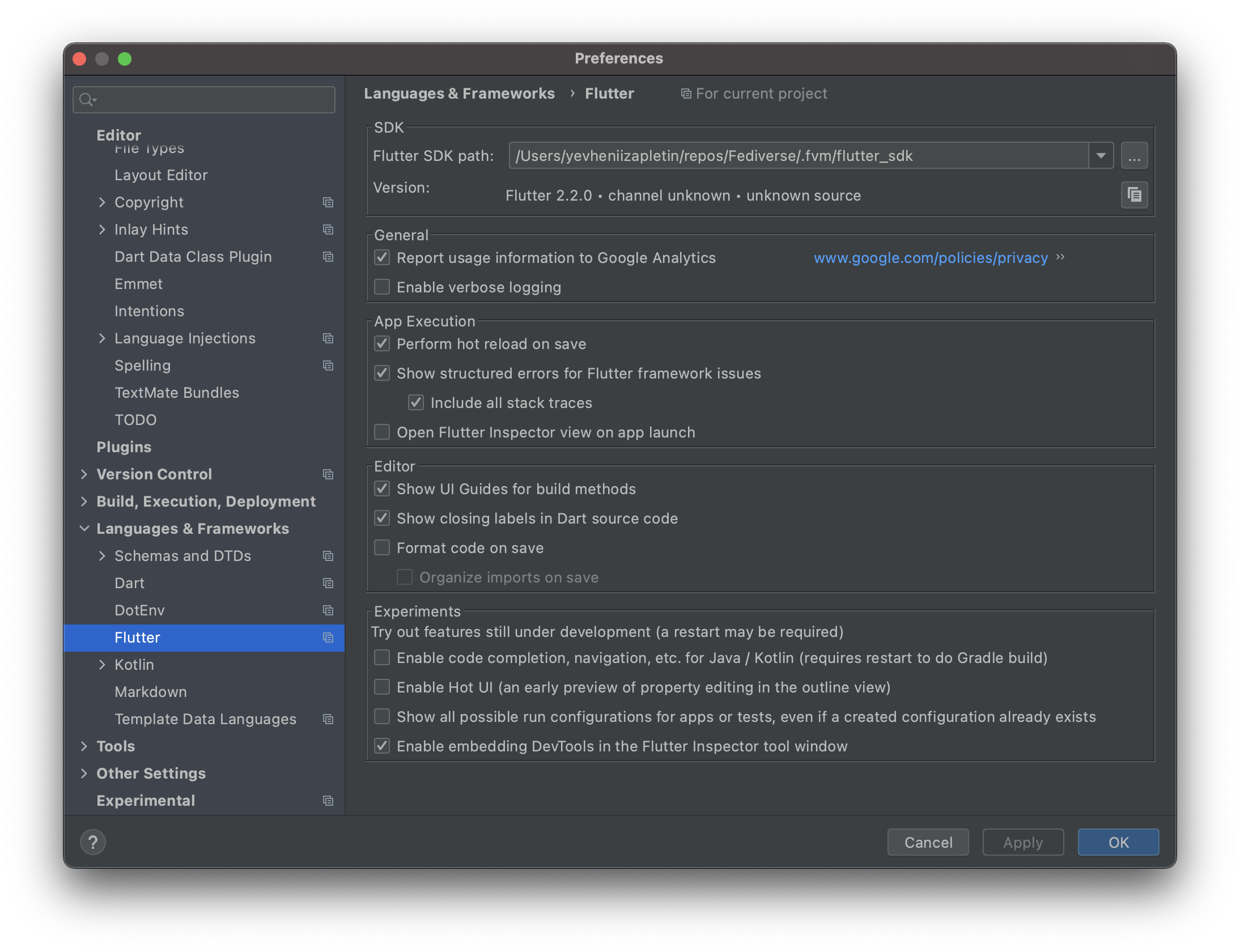Click project-level icon beside Version Control
Viewport: 1240px width, 952px height.
(328, 474)
